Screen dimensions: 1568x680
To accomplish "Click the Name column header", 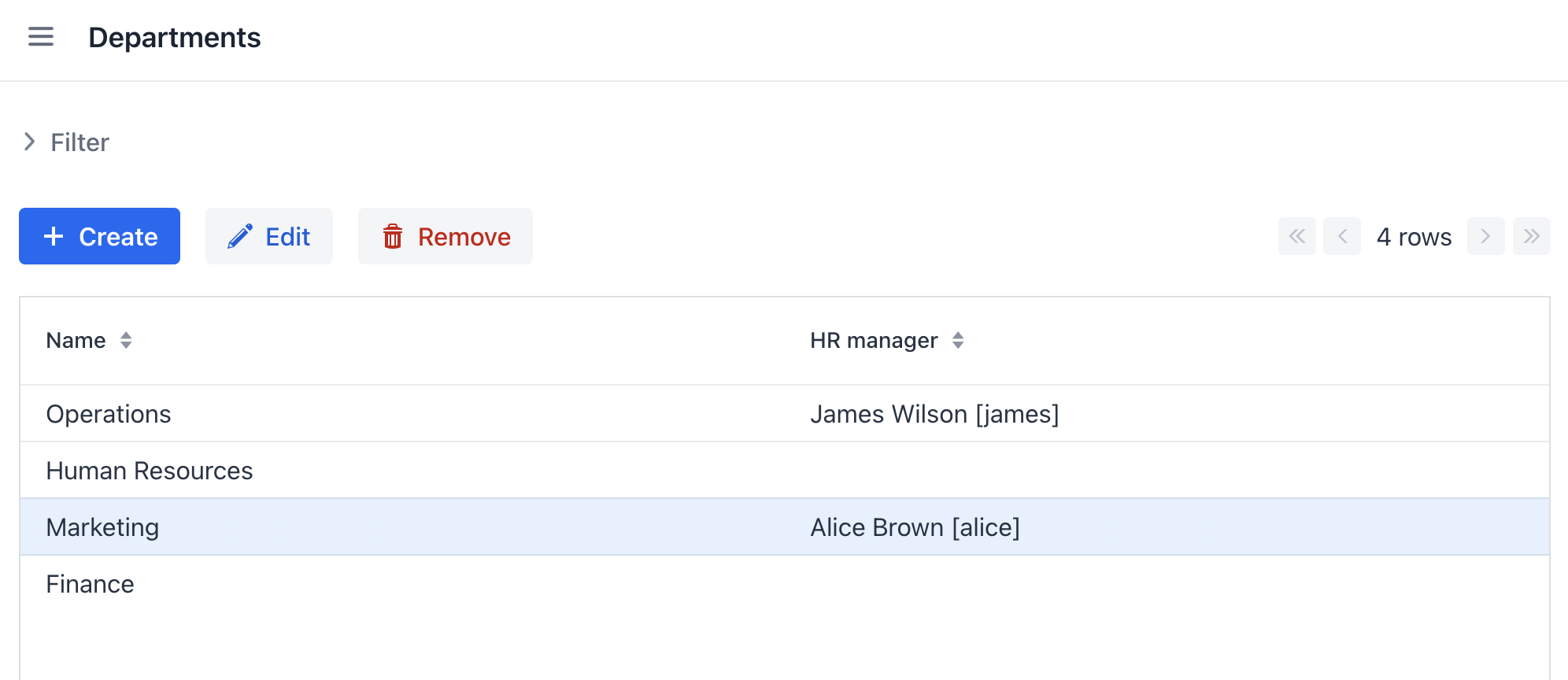I will (76, 340).
